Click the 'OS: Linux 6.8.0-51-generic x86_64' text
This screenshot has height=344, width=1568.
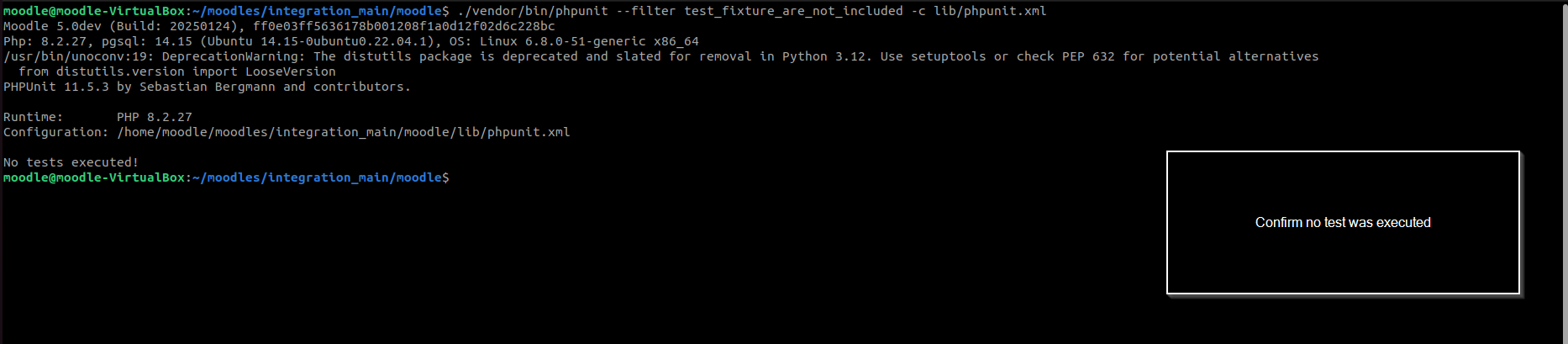[574, 41]
